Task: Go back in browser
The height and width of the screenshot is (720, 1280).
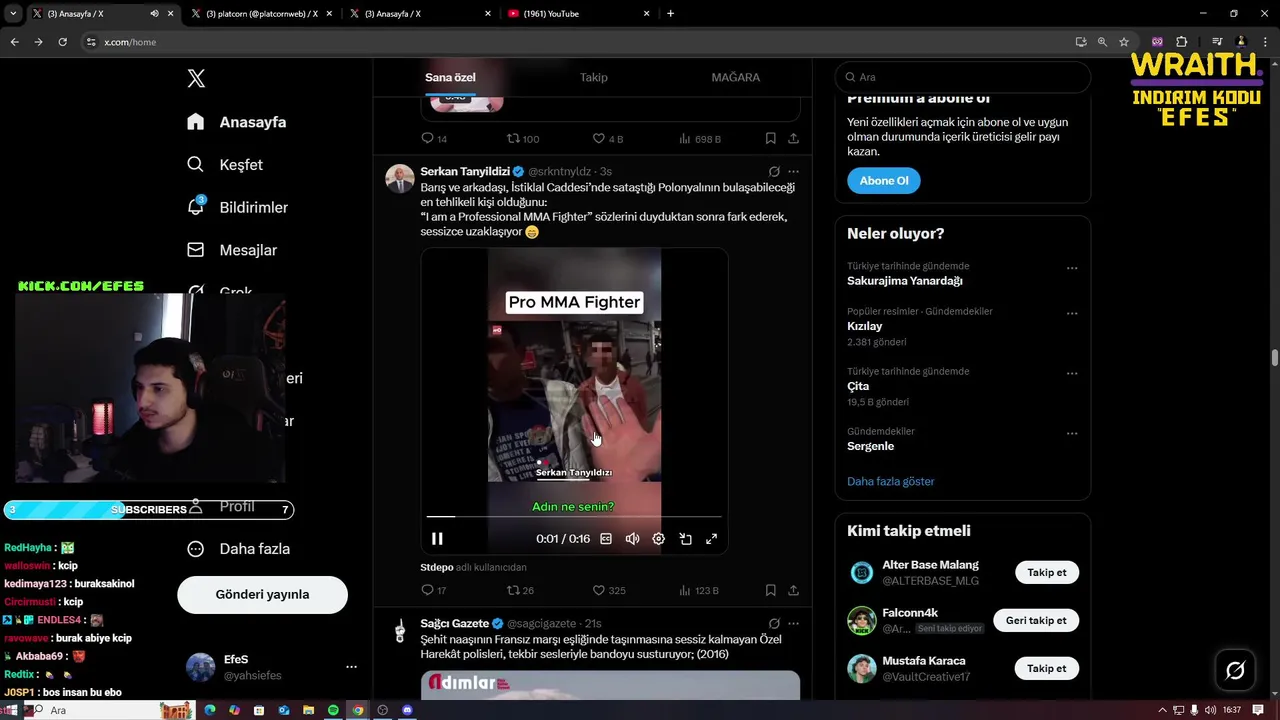Action: 14,42
